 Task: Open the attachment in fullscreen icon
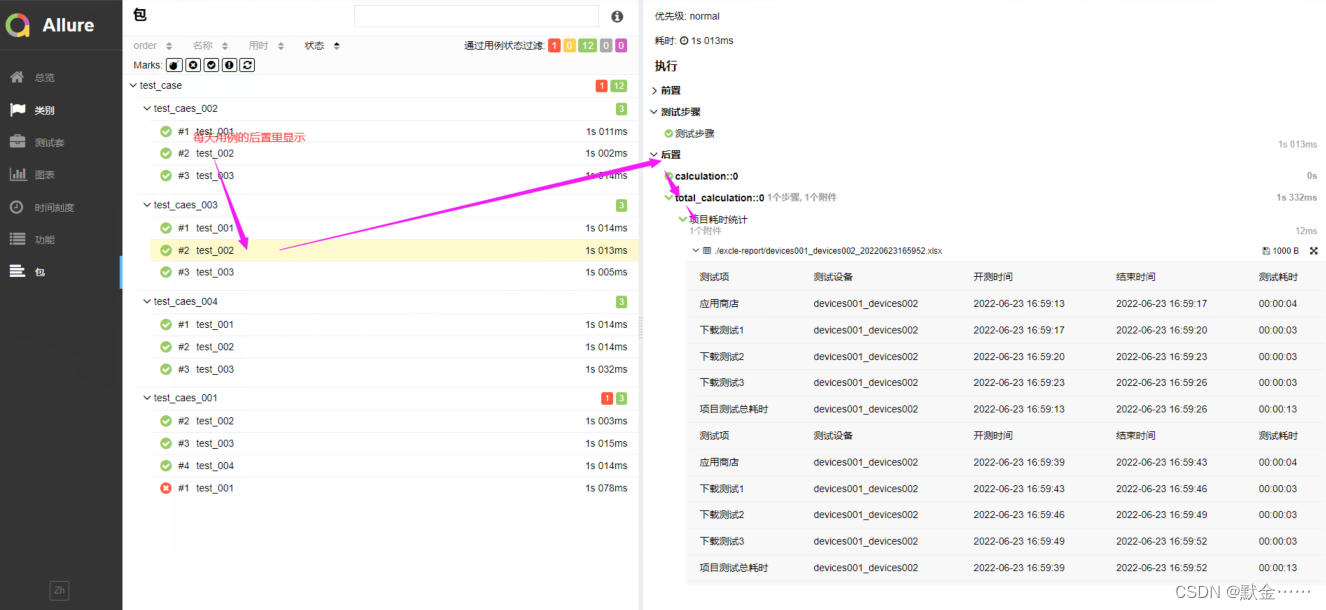pyautogui.click(x=1313, y=251)
